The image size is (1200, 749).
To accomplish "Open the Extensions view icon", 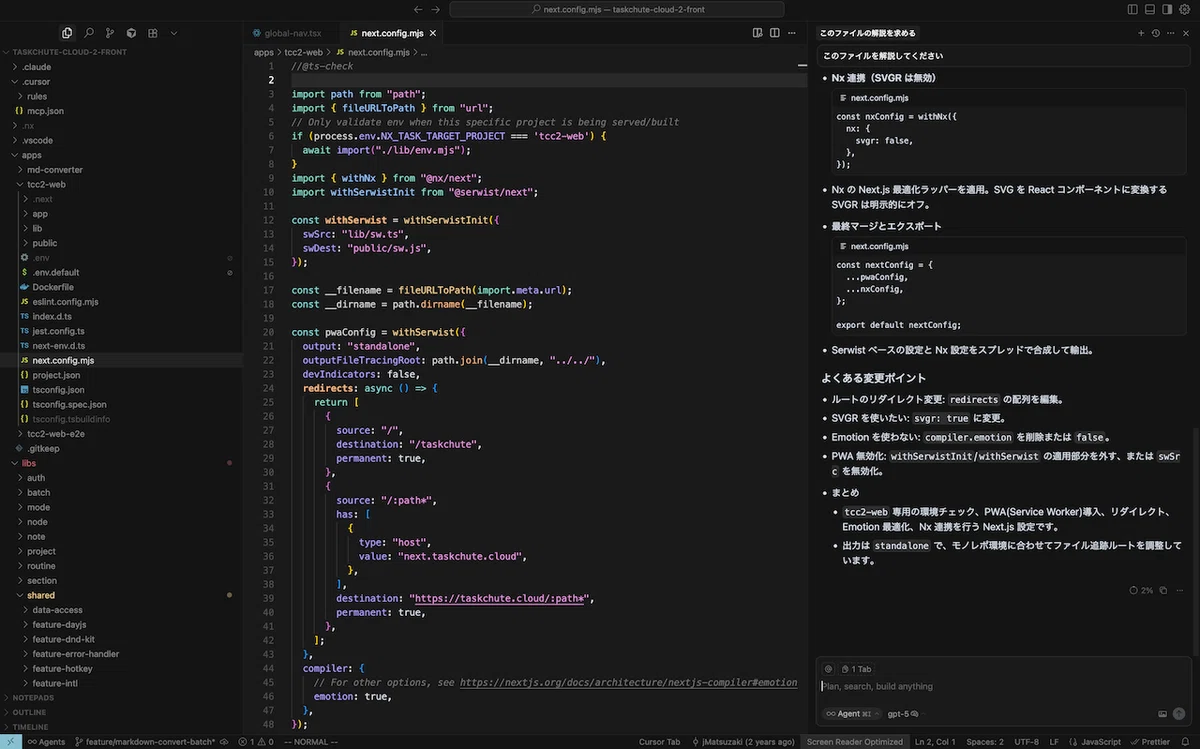I will click(152, 33).
